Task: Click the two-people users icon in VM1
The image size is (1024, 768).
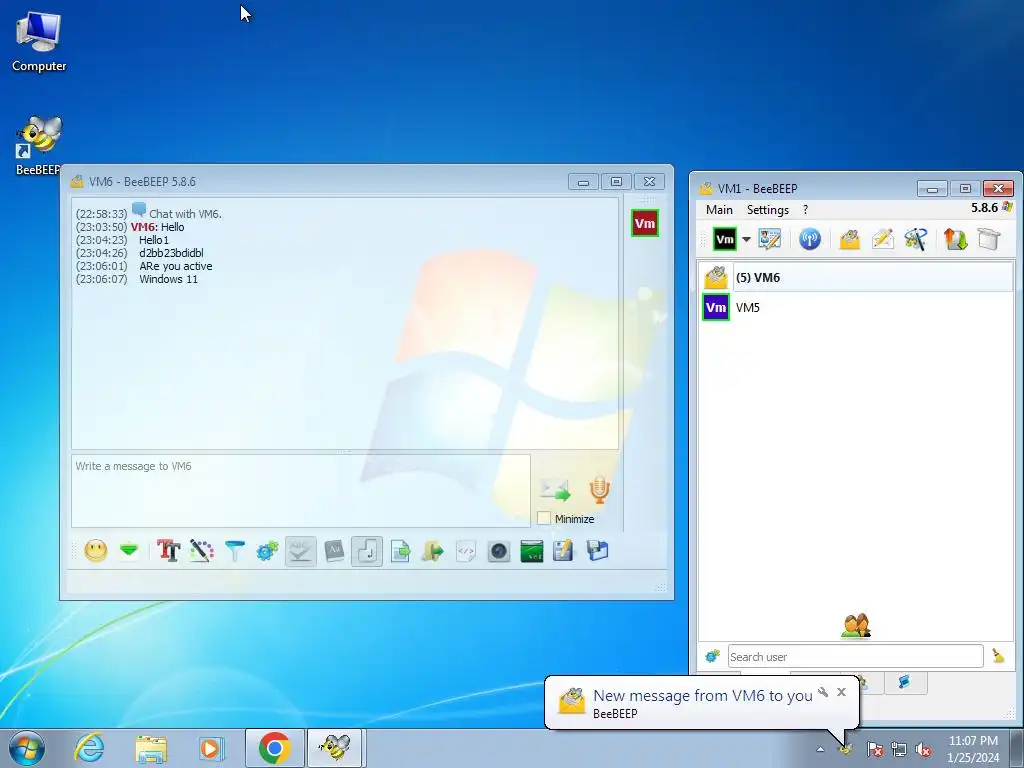Action: point(856,626)
